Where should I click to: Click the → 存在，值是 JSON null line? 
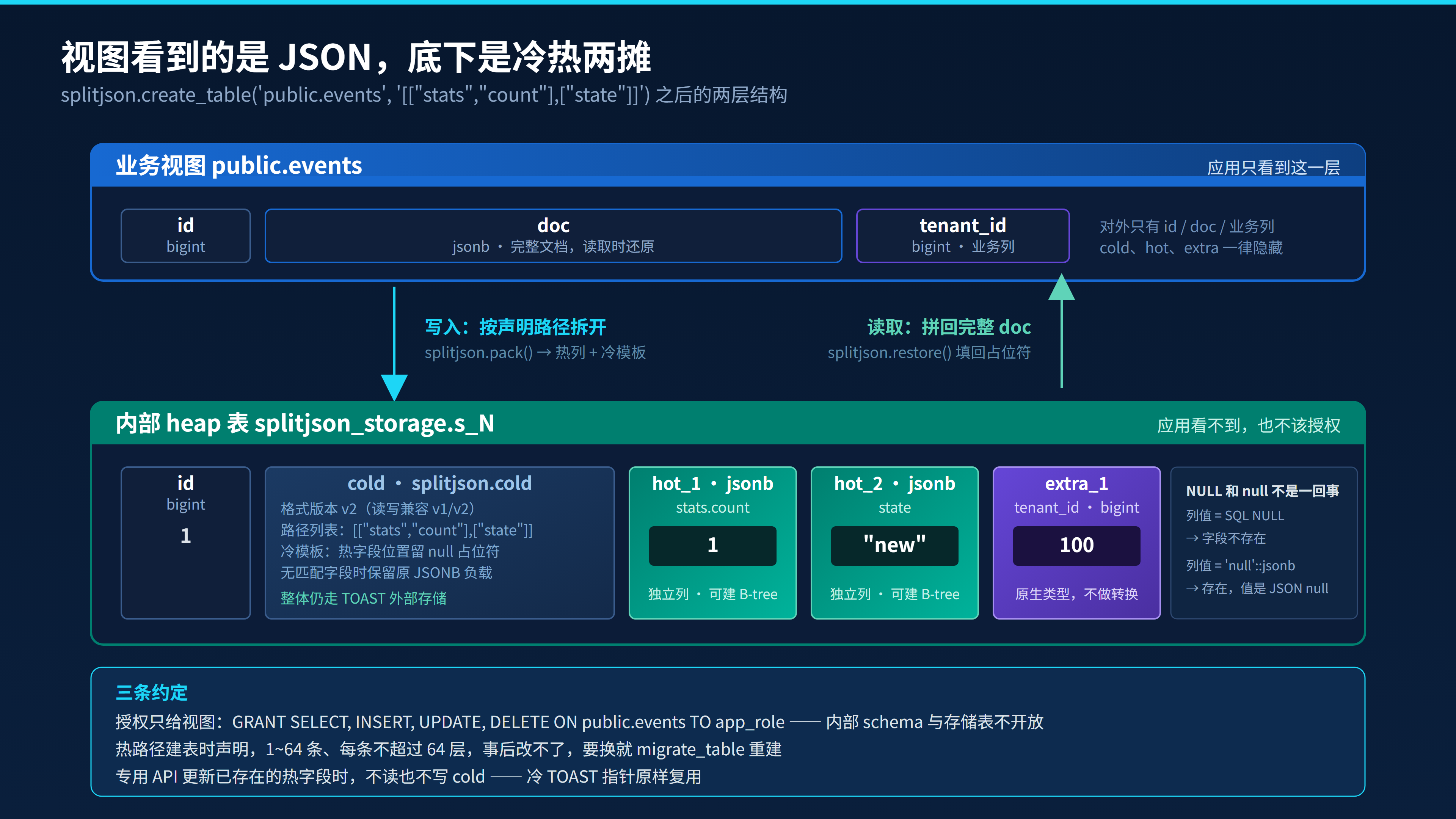[x=1257, y=588]
